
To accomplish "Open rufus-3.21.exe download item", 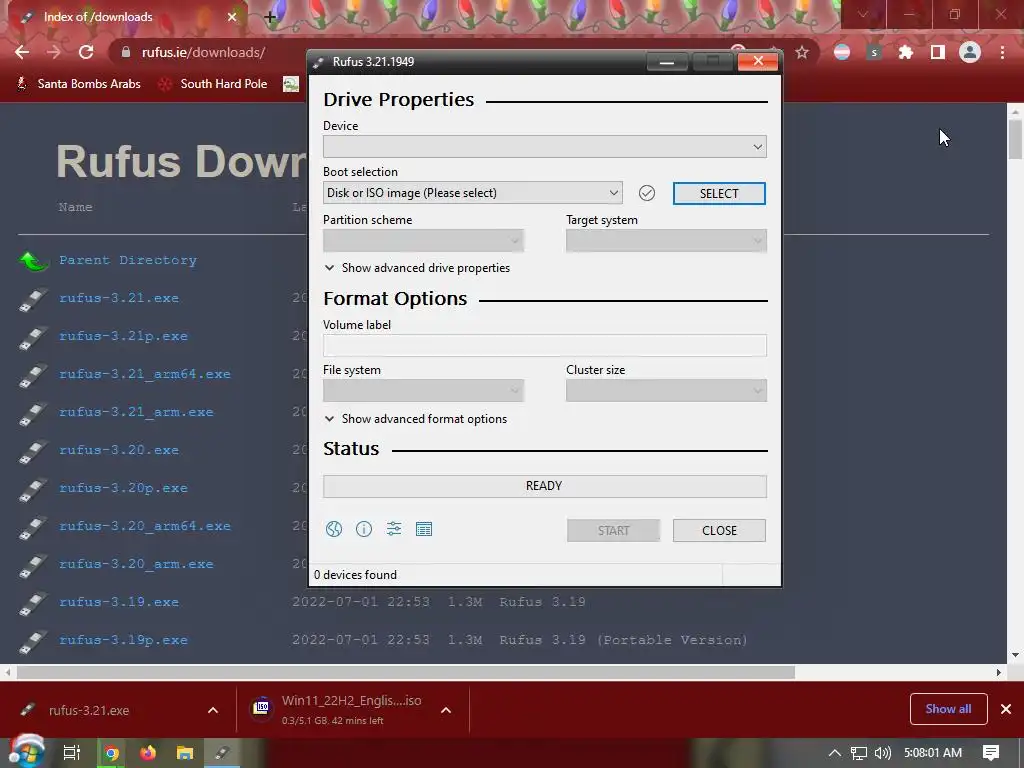I will click(x=89, y=711).
